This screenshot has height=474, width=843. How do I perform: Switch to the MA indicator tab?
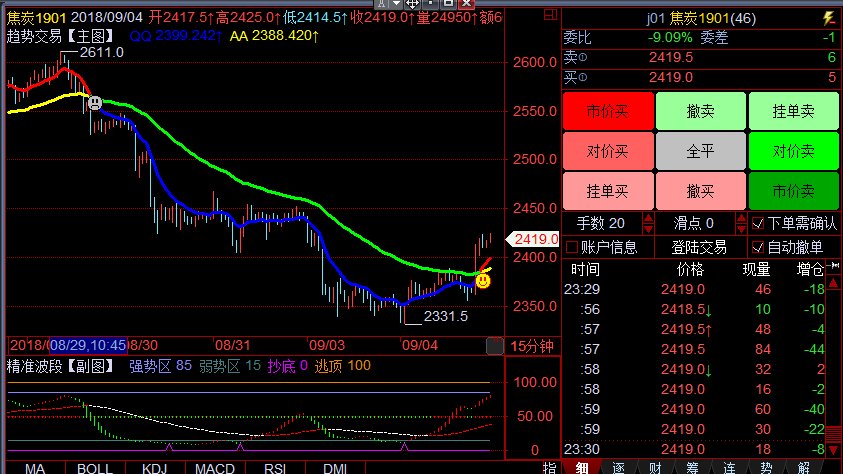click(x=35, y=468)
